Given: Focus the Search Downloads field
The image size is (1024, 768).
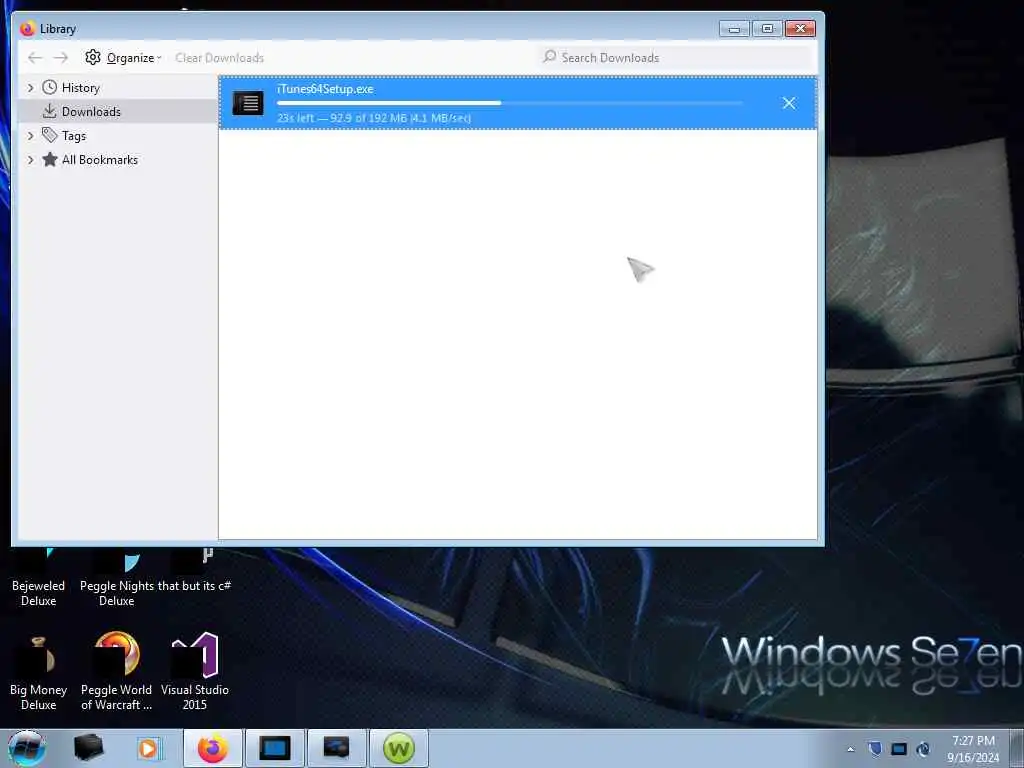Looking at the screenshot, I should coord(676,57).
